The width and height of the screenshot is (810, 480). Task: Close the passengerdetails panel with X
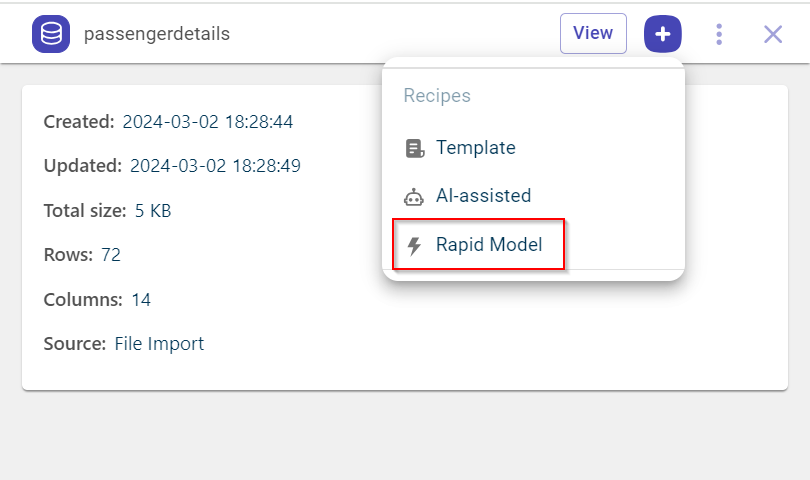(x=773, y=34)
